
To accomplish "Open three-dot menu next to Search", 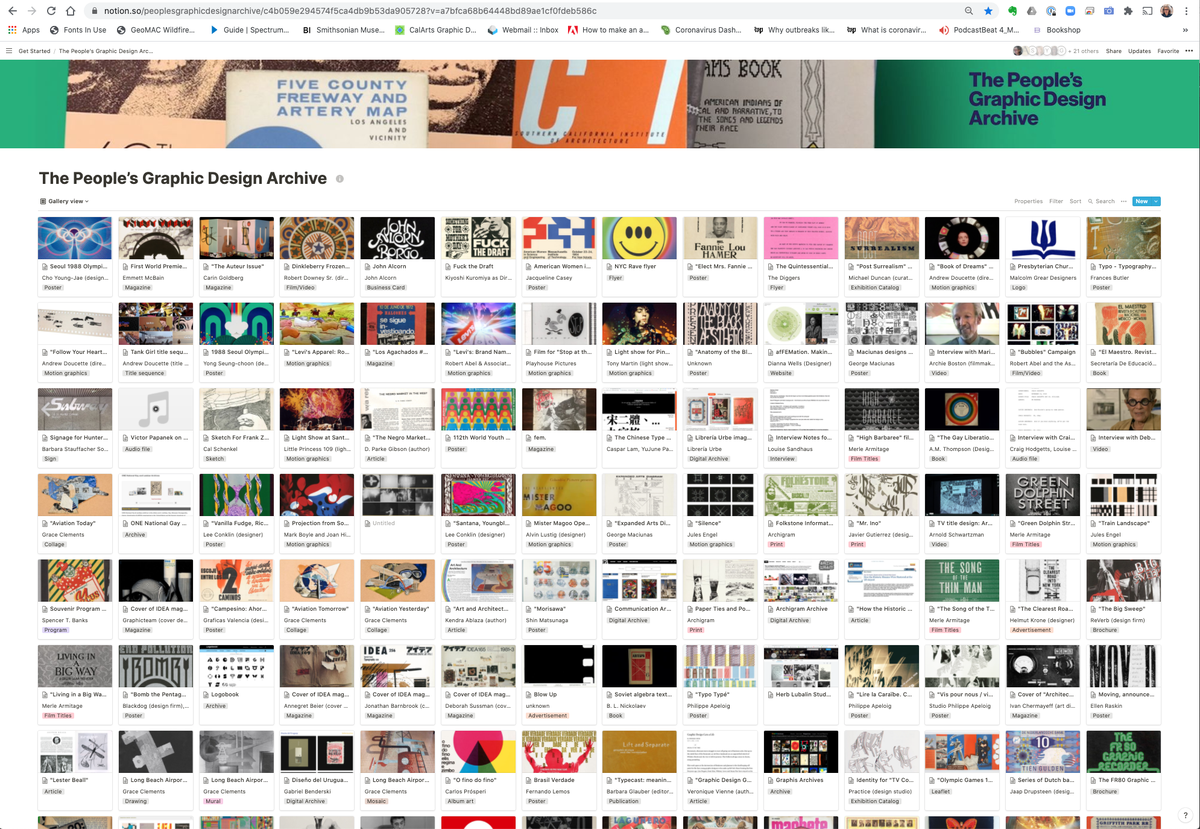I will (x=1123, y=201).
